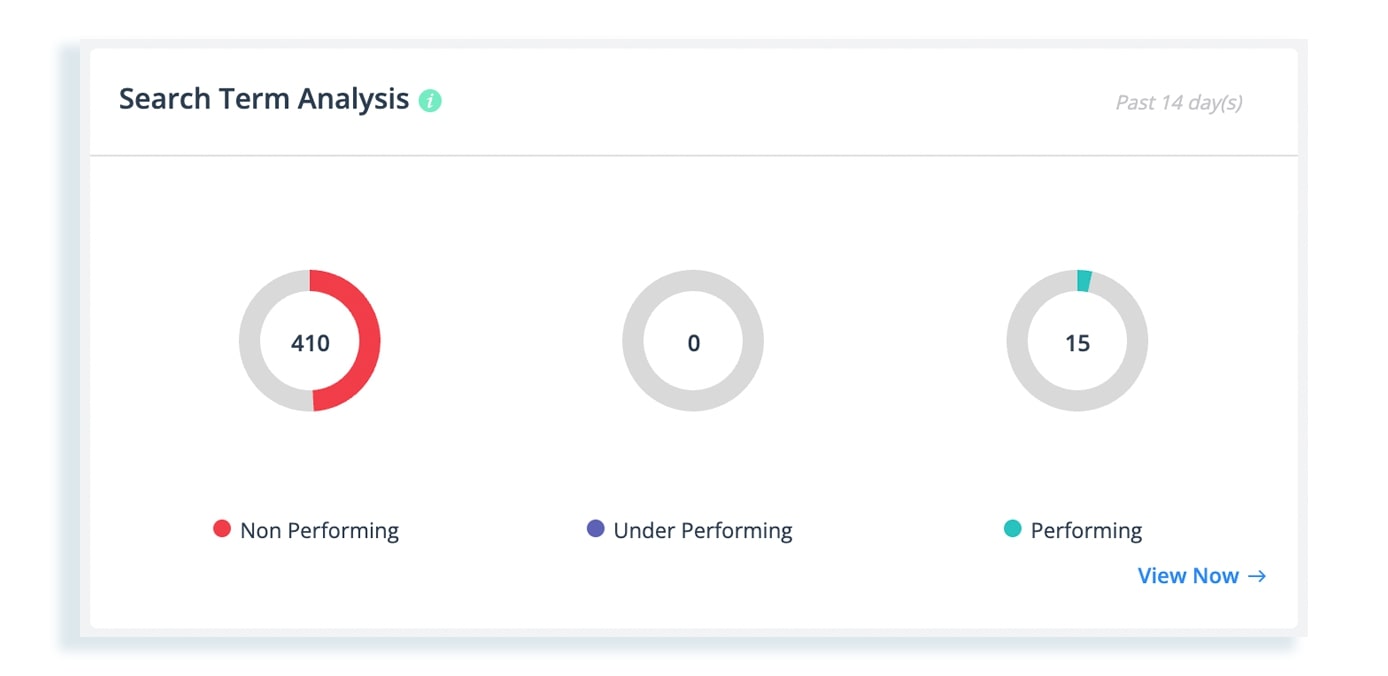Click the 410 value inside the donut

[x=310, y=343]
